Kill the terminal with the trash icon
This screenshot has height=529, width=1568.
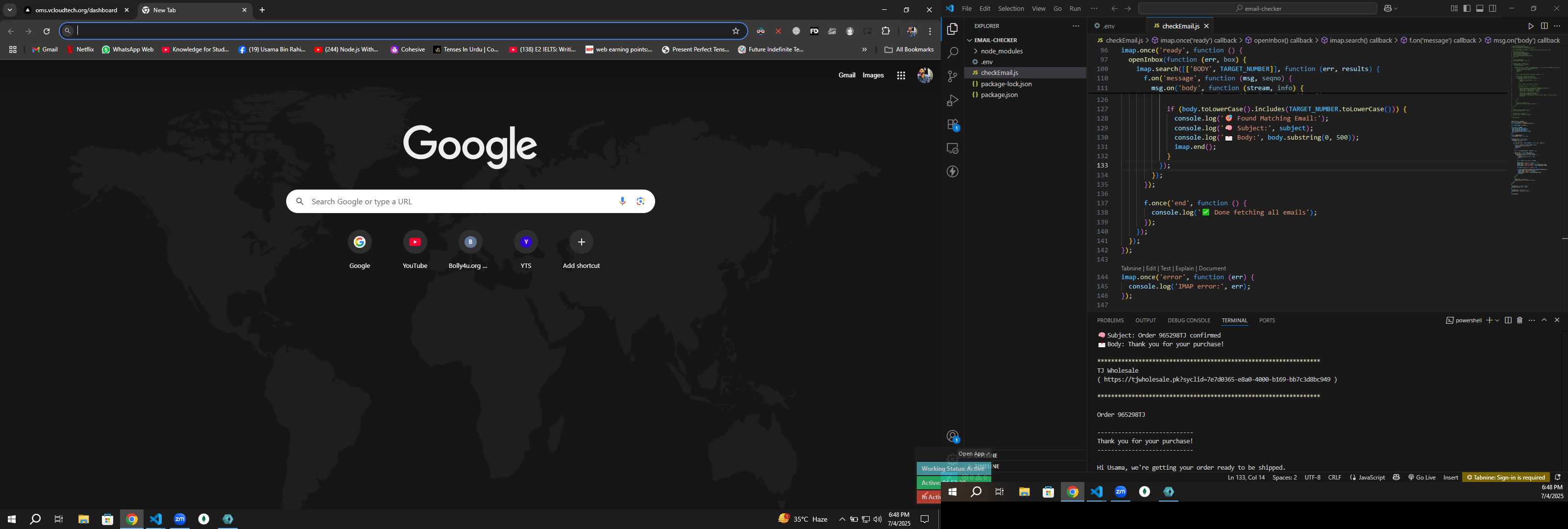pos(1519,320)
